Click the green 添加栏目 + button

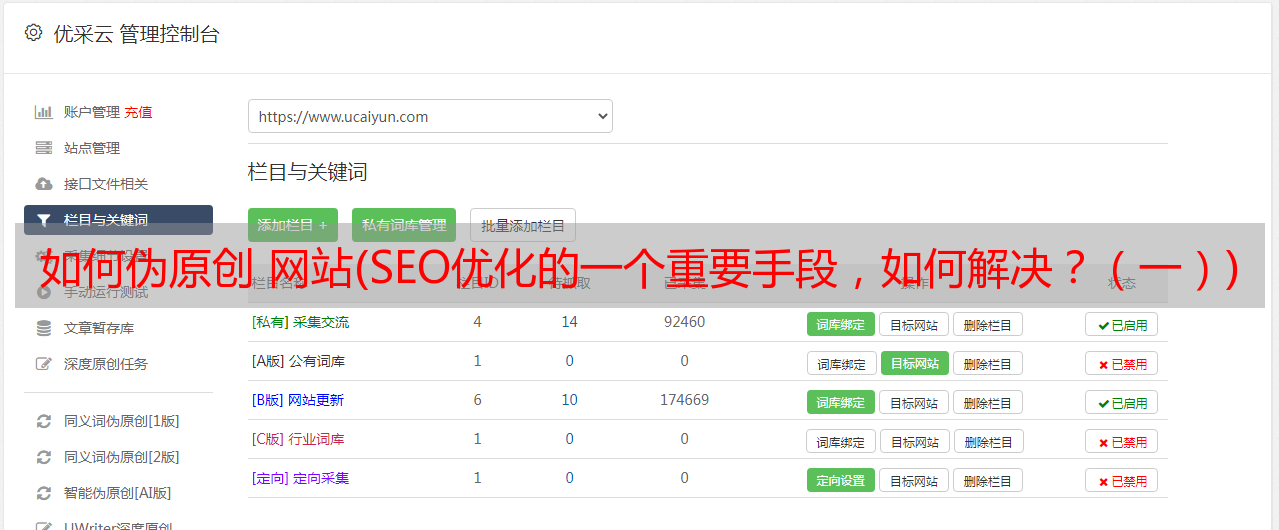coord(293,225)
